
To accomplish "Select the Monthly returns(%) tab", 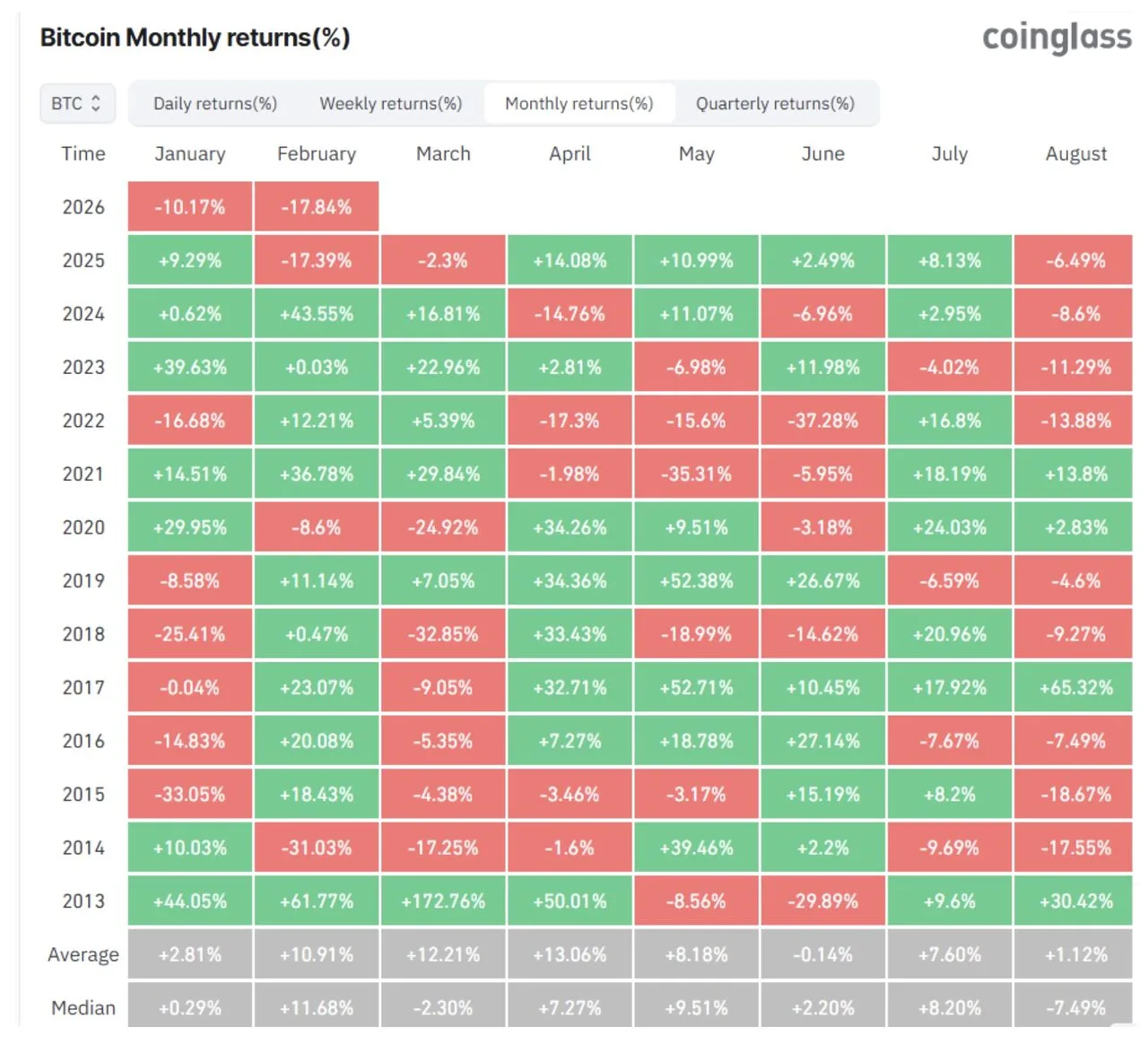I will pos(578,103).
